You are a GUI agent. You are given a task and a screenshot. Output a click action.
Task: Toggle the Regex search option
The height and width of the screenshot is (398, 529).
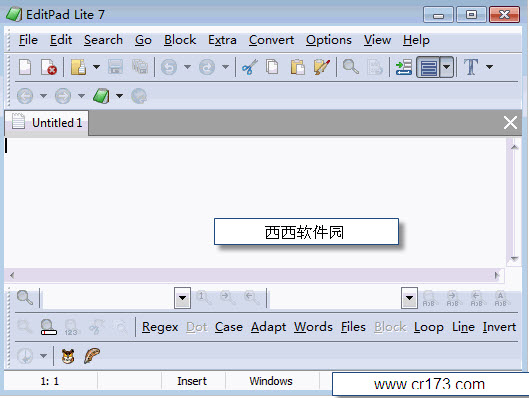[160, 327]
